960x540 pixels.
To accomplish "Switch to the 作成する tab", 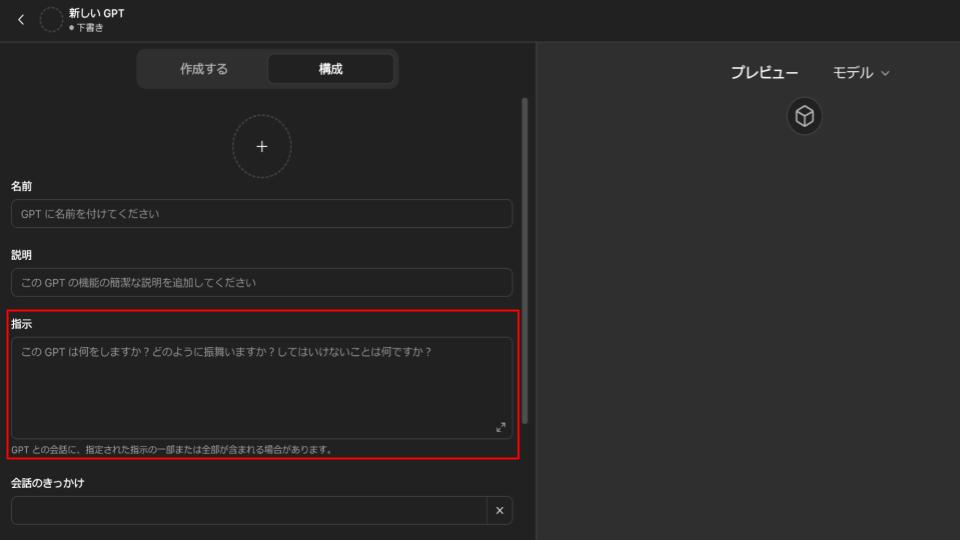I will 204,69.
